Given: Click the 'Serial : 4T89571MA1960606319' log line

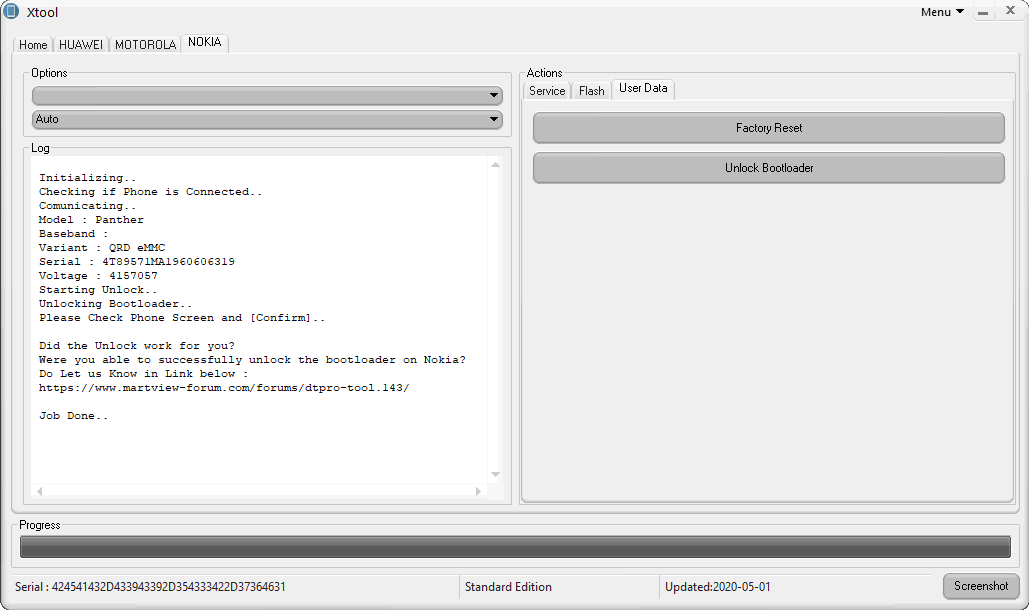Looking at the screenshot, I should [136, 262].
